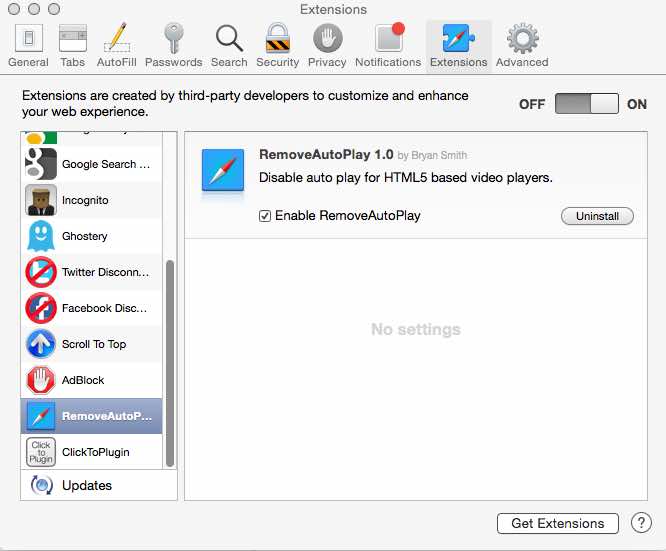Image resolution: width=666 pixels, height=551 pixels.
Task: Open the Privacy hand icon pane
Action: pyautogui.click(x=327, y=45)
